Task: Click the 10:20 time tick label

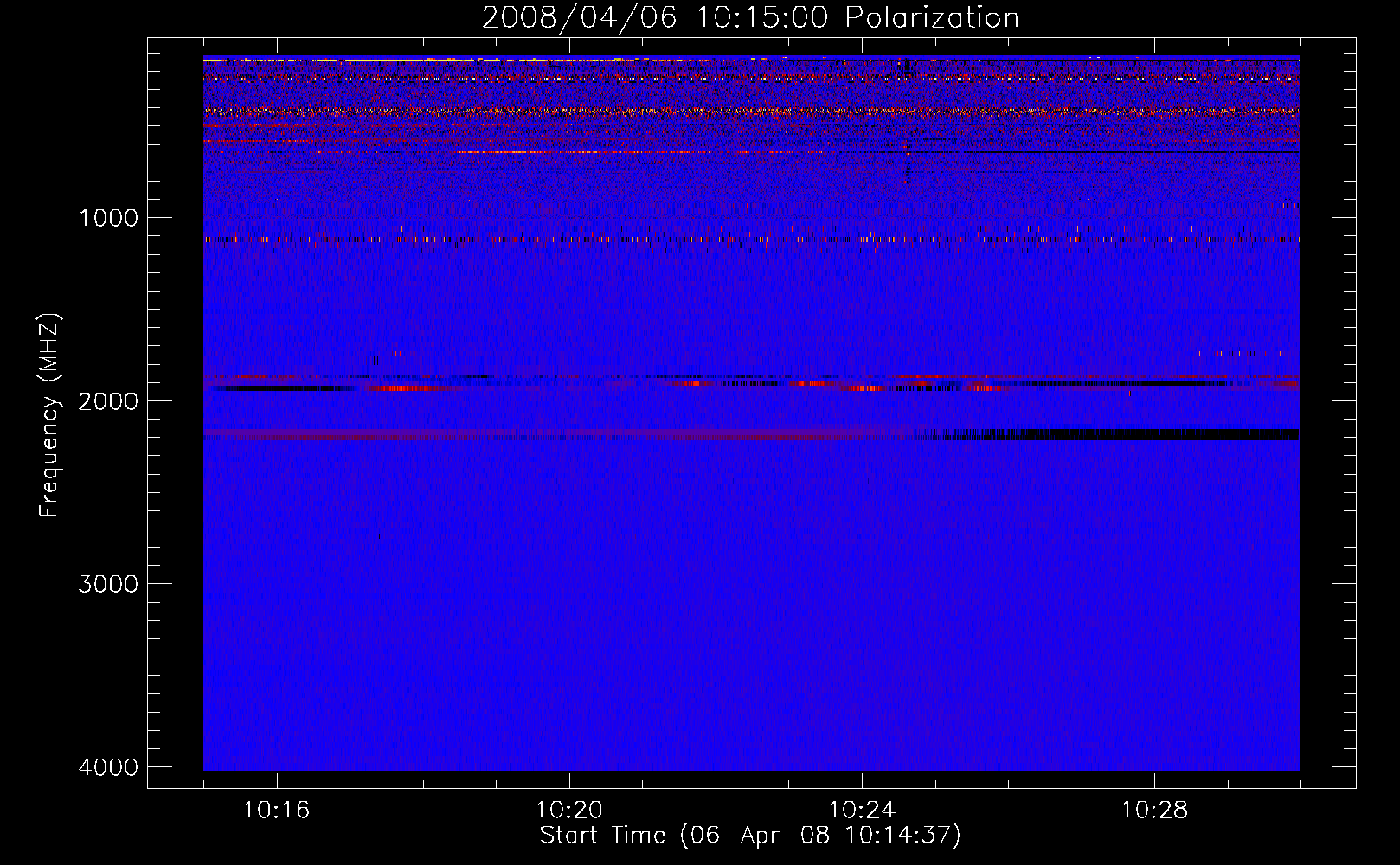Action: click(x=568, y=811)
